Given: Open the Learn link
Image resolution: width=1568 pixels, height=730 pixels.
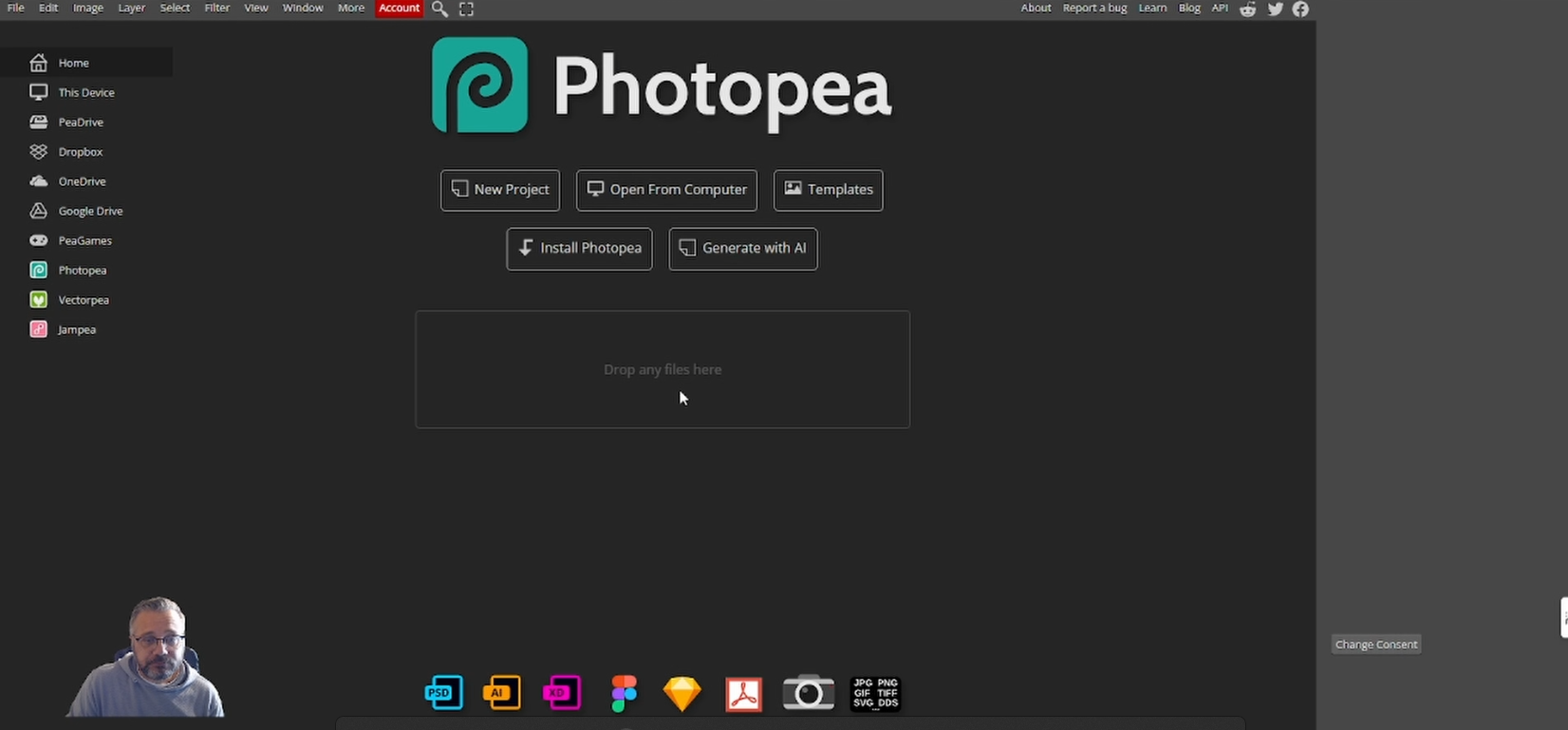Looking at the screenshot, I should (x=1152, y=8).
